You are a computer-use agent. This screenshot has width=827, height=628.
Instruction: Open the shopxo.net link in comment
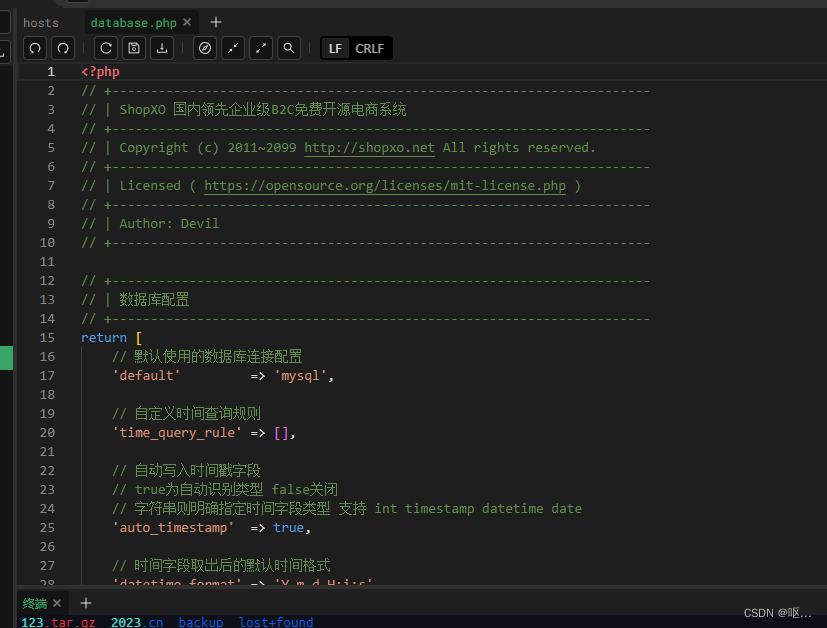point(369,147)
